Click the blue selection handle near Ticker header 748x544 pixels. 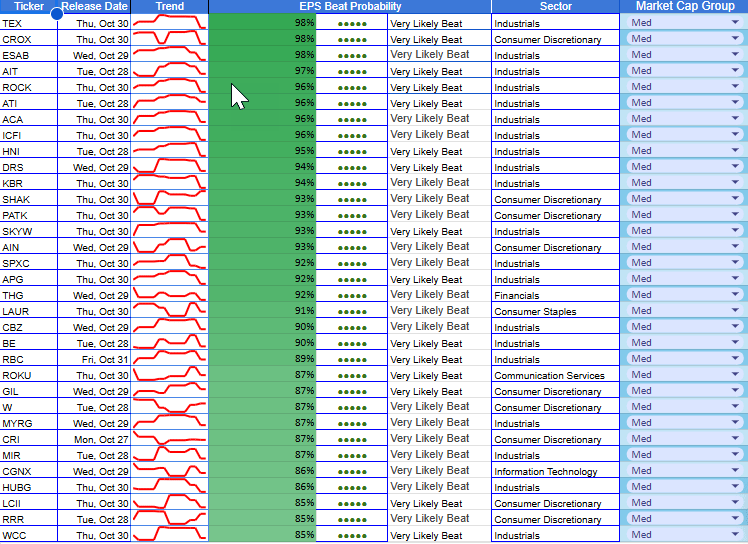pyautogui.click(x=57, y=14)
